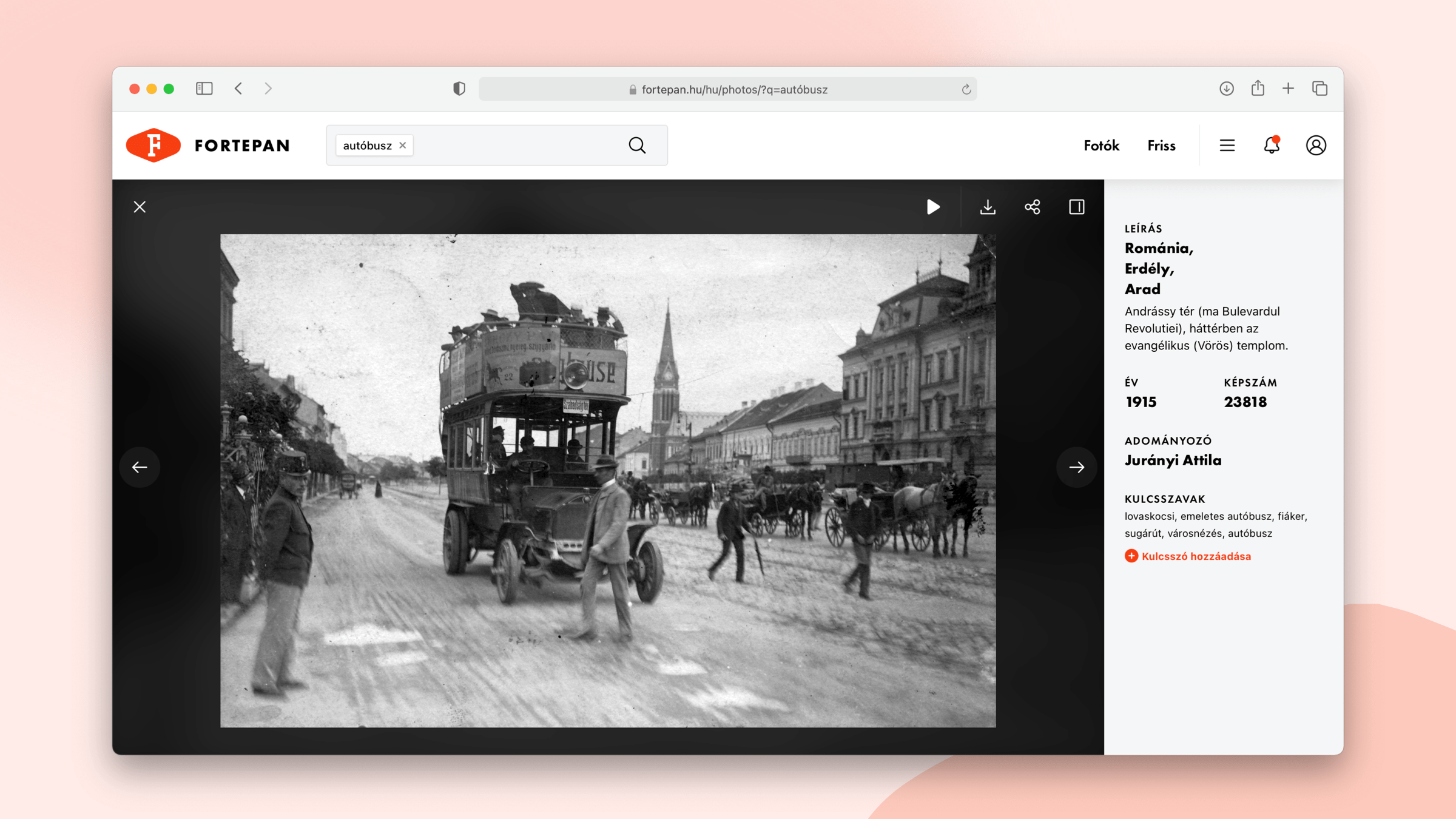Click the privacy shield icon

point(459,89)
